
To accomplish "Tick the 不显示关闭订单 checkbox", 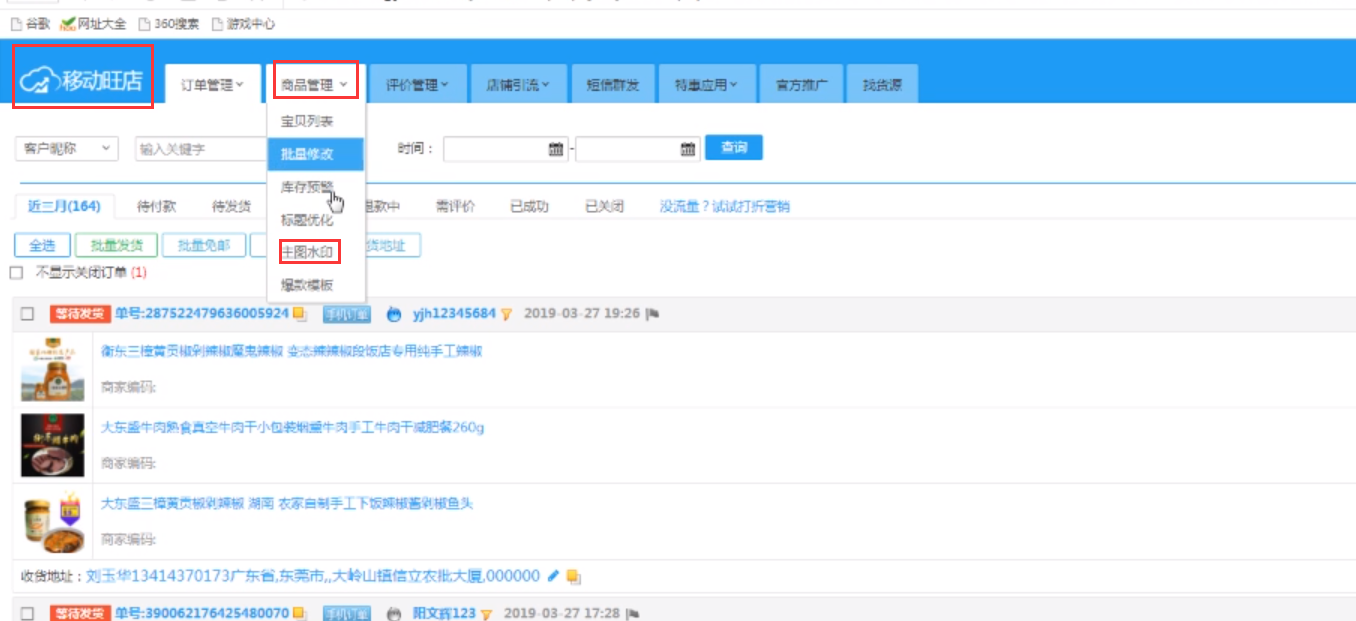I will 16,273.
